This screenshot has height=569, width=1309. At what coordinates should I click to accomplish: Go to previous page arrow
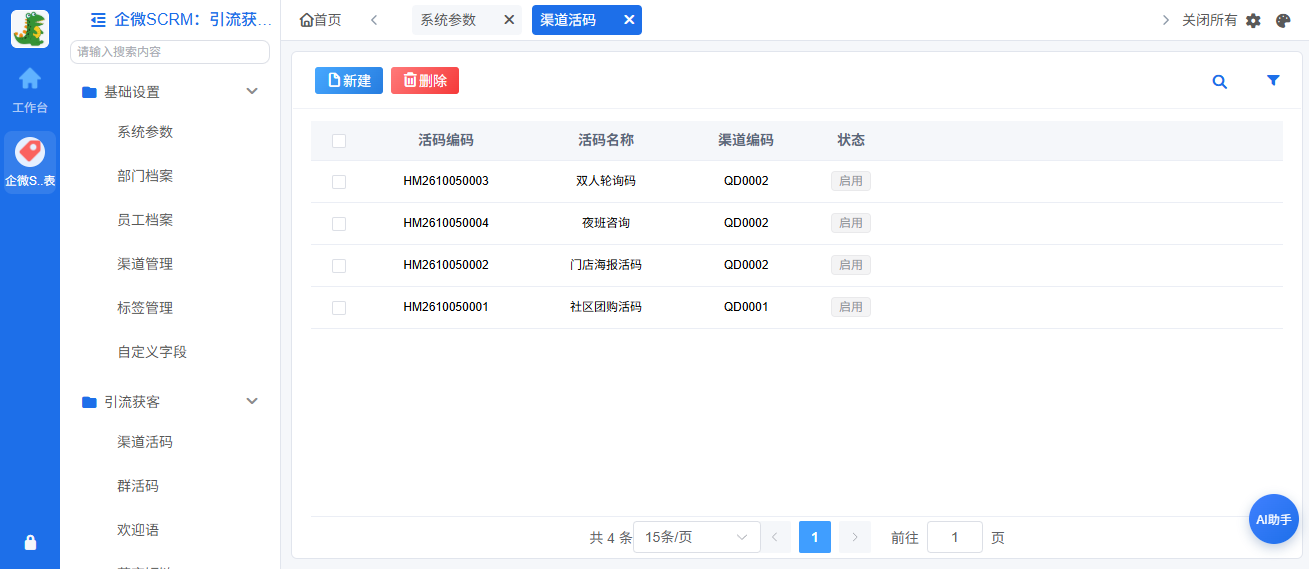pyautogui.click(x=775, y=537)
